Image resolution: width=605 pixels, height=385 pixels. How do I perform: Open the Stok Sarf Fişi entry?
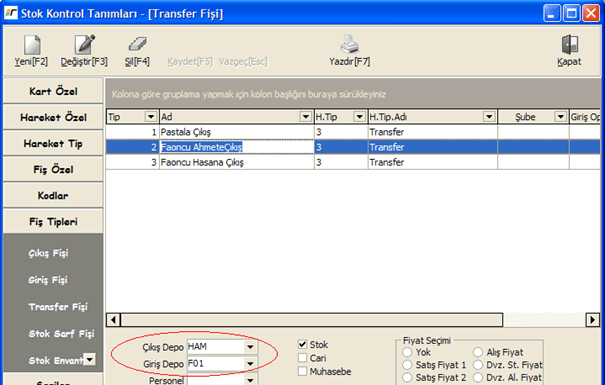[x=61, y=333]
